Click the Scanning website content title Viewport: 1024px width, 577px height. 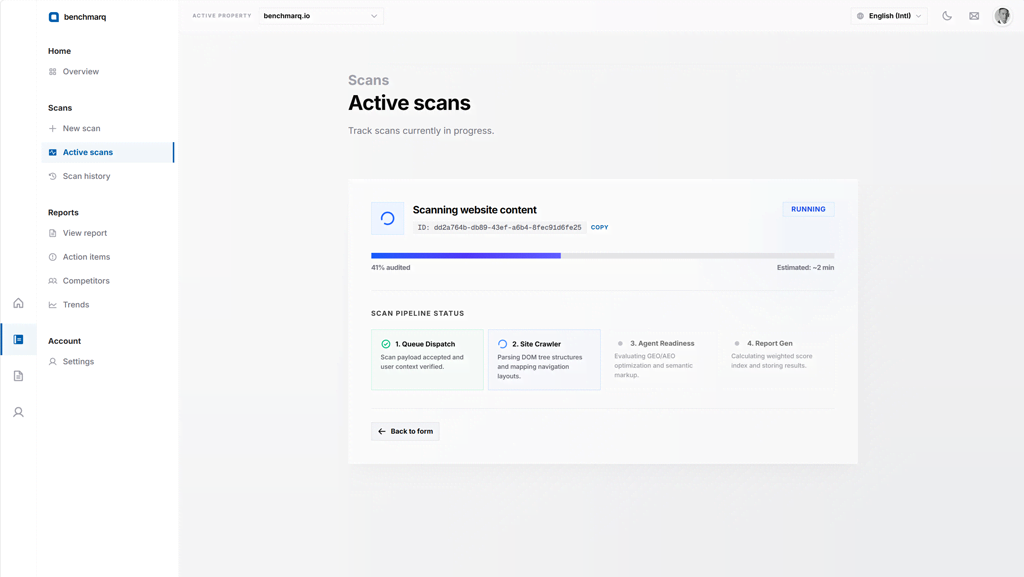(x=475, y=210)
